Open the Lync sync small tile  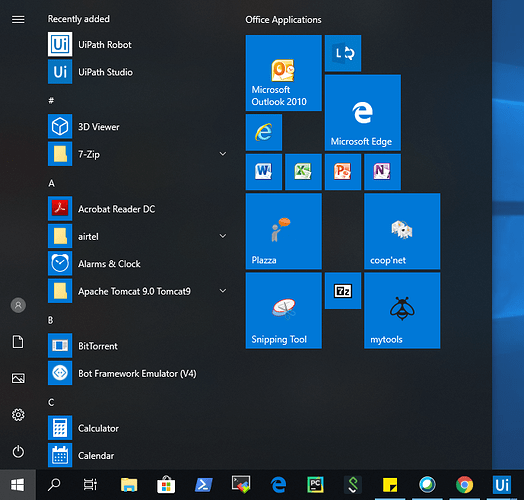(x=343, y=53)
